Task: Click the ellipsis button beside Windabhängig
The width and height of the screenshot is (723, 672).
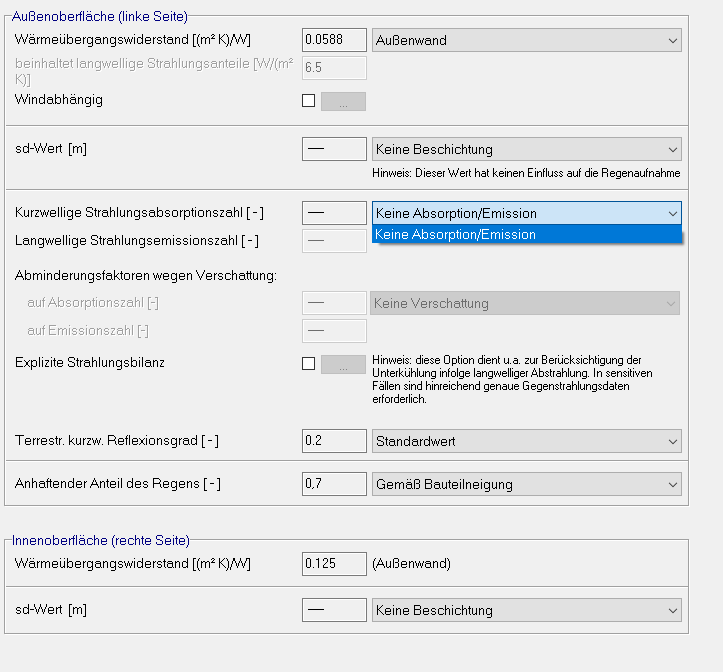Action: point(343,101)
